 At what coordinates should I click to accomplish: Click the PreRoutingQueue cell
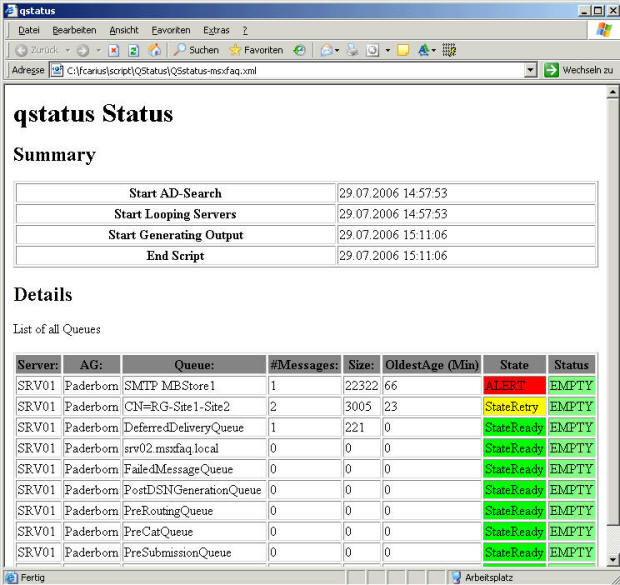194,511
